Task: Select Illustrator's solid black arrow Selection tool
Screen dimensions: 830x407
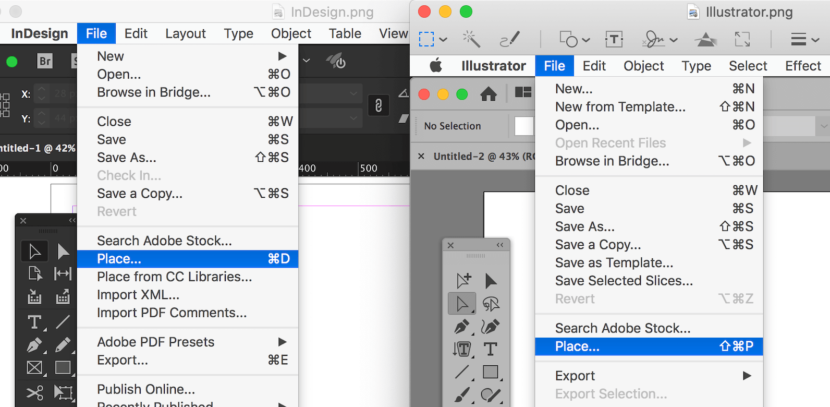Action: pyautogui.click(x=491, y=281)
